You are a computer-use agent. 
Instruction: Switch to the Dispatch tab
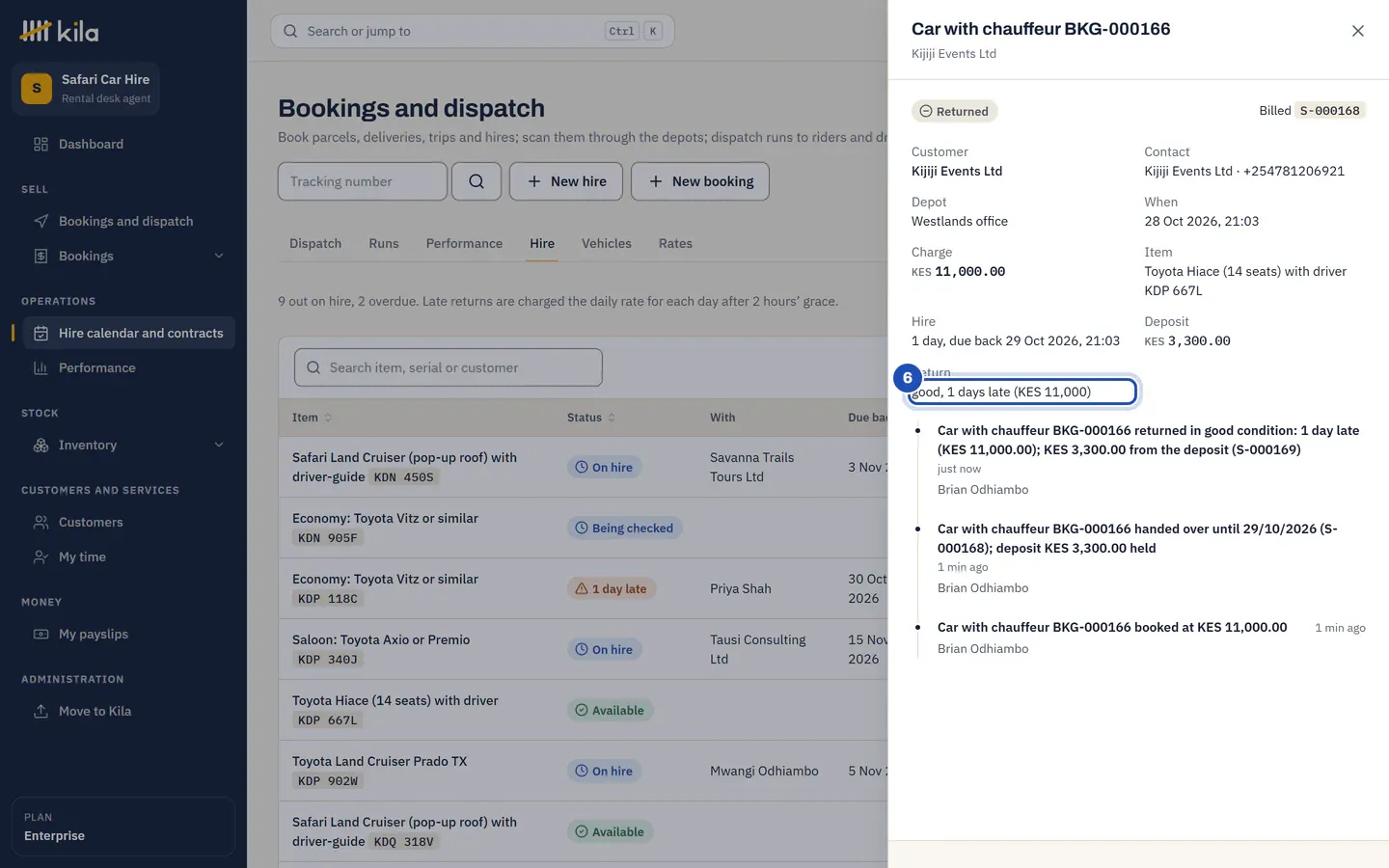point(315,243)
